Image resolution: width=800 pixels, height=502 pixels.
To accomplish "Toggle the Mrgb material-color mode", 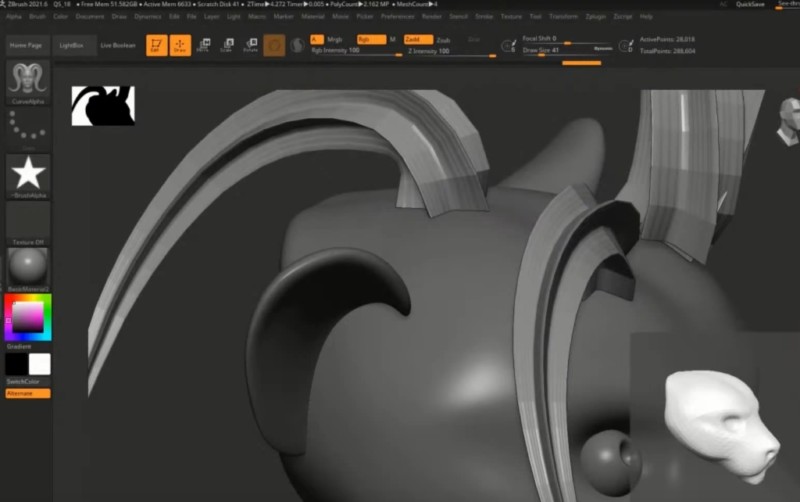I will [335, 39].
